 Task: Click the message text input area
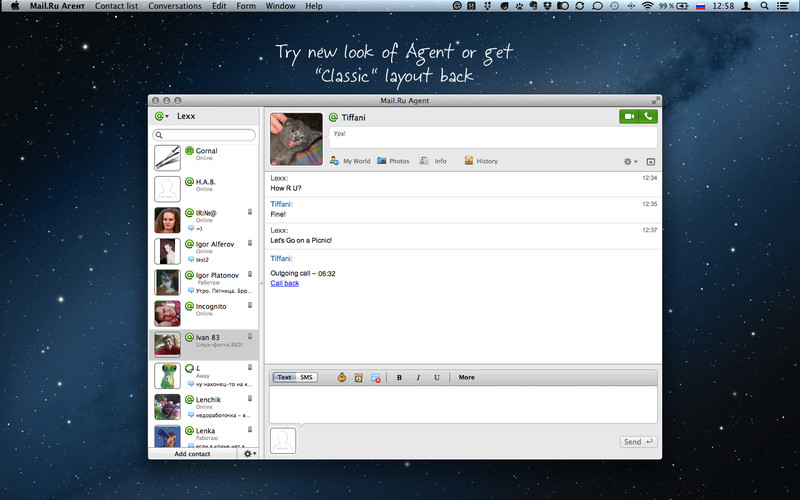pyautogui.click(x=463, y=405)
